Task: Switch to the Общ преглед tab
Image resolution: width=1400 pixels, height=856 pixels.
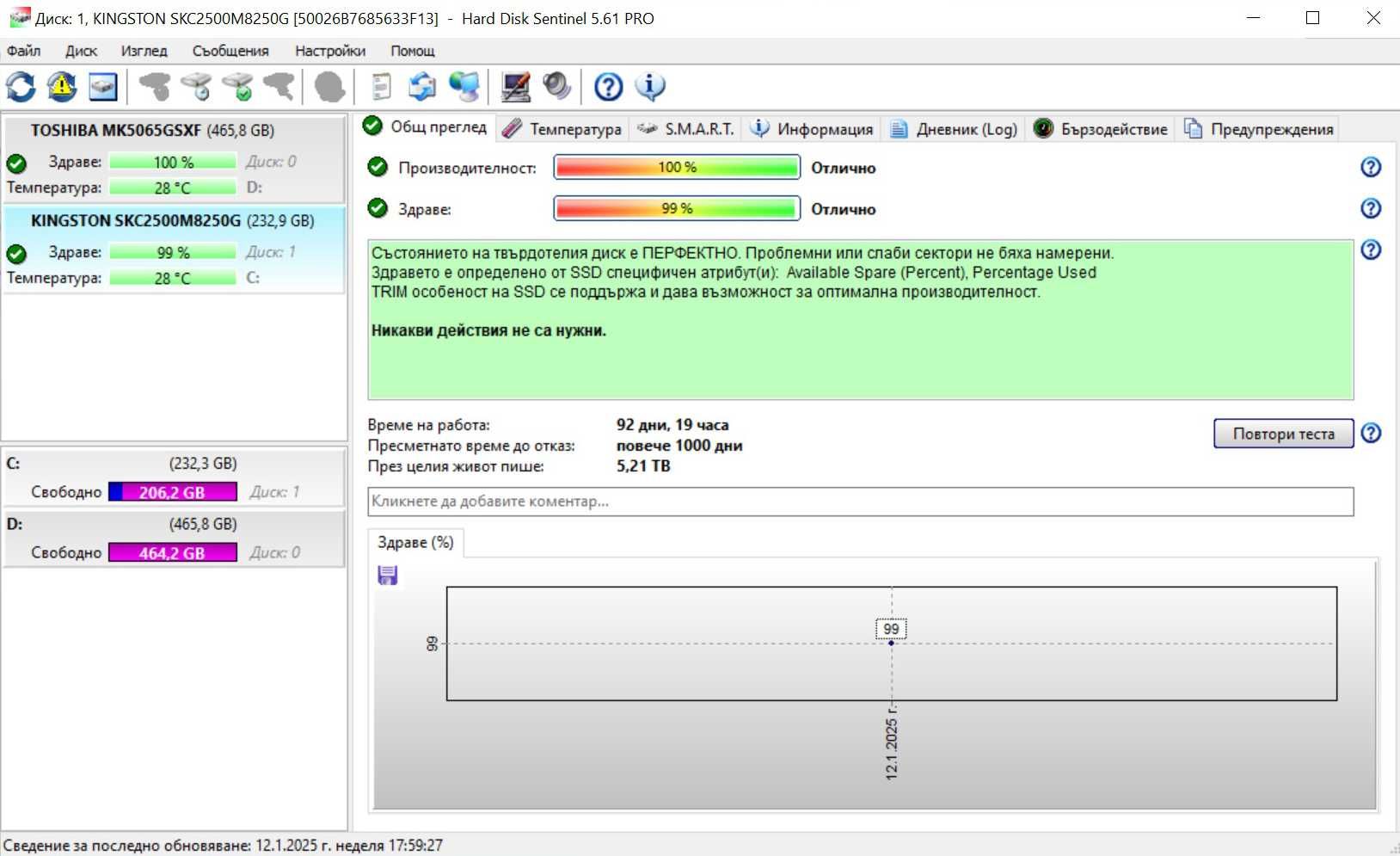Action: point(427,127)
